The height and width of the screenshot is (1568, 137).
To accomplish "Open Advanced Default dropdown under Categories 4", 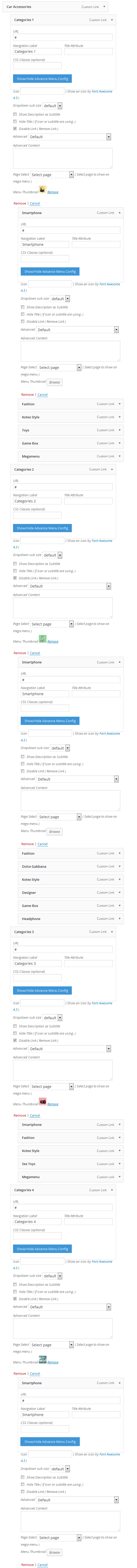I will [x=70, y=1307].
